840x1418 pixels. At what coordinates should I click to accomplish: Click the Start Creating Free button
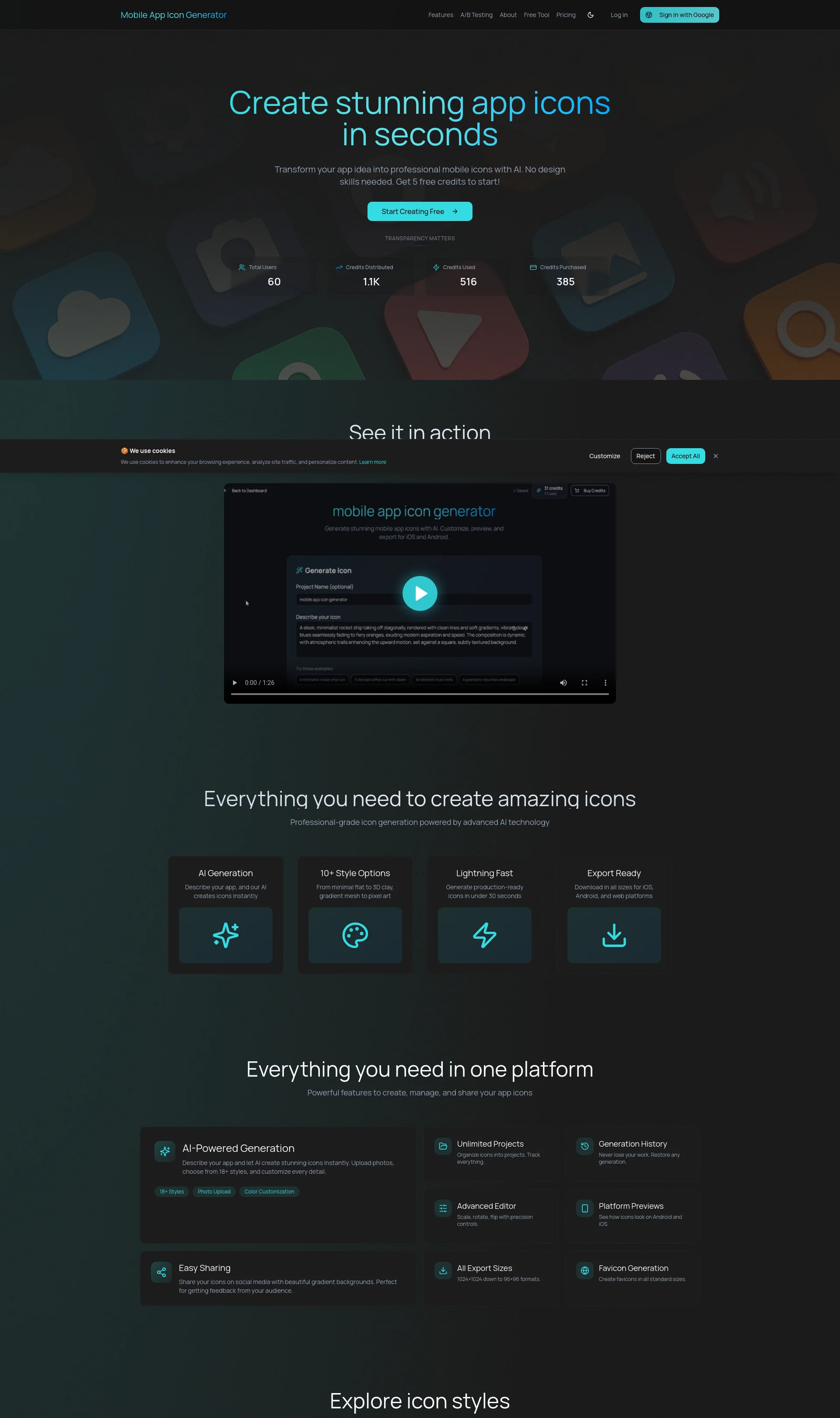point(420,211)
